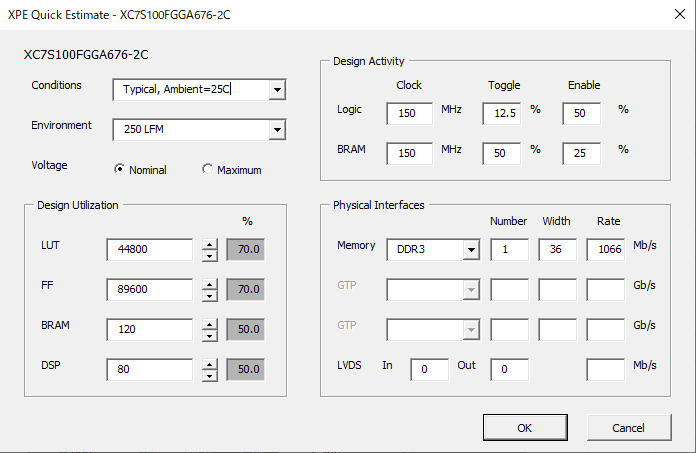Click the Memory Number field
Image resolution: width=696 pixels, height=453 pixels.
click(x=510, y=249)
